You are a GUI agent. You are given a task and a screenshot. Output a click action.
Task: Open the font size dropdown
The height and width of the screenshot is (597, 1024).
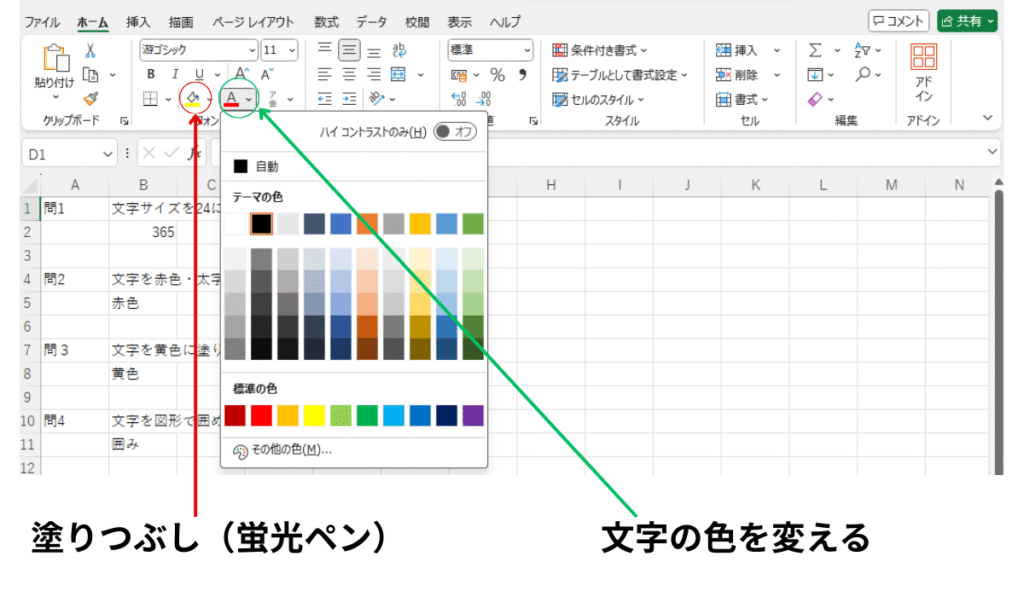291,50
